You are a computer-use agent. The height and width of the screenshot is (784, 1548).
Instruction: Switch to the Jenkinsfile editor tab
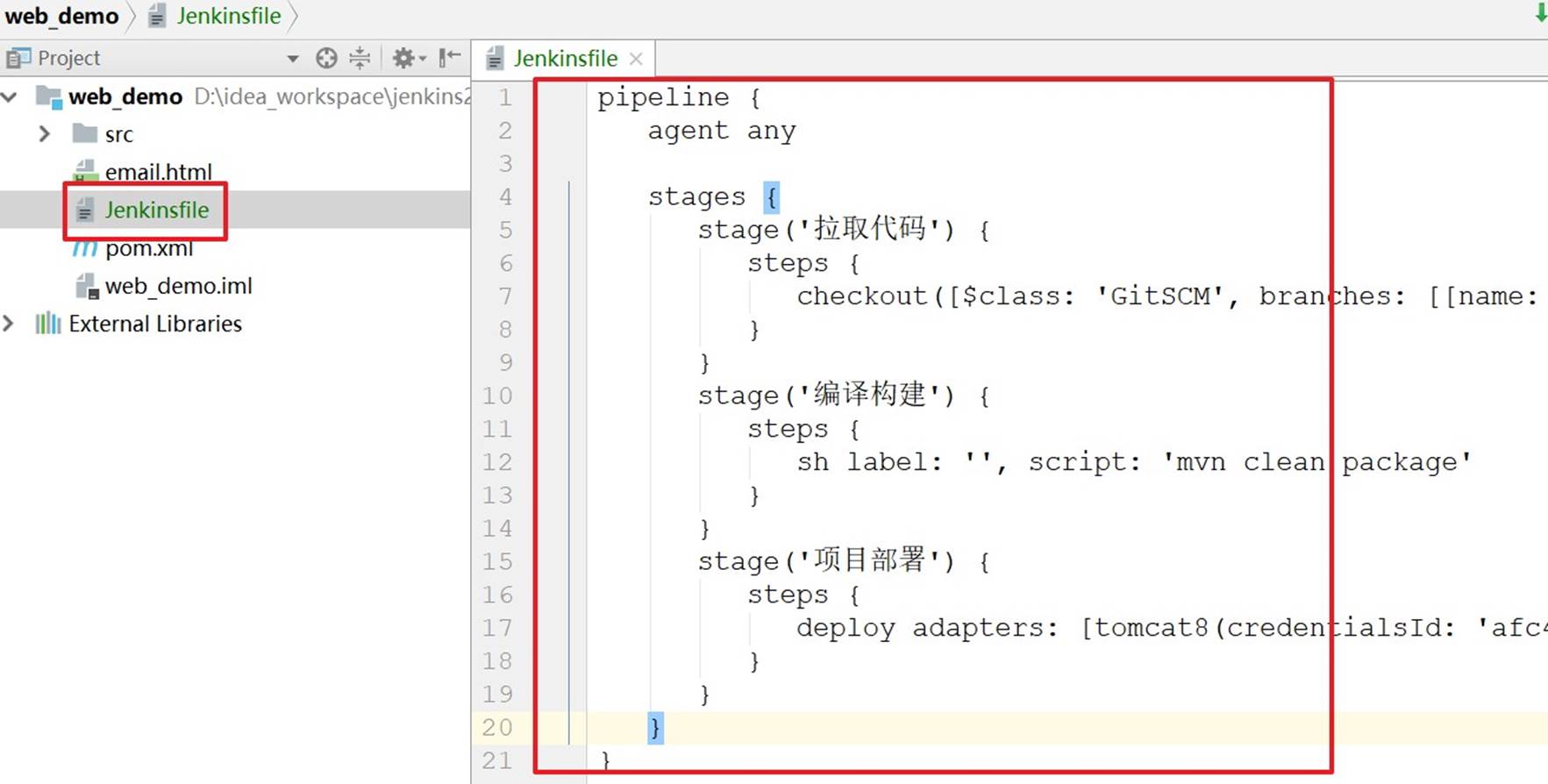point(565,59)
